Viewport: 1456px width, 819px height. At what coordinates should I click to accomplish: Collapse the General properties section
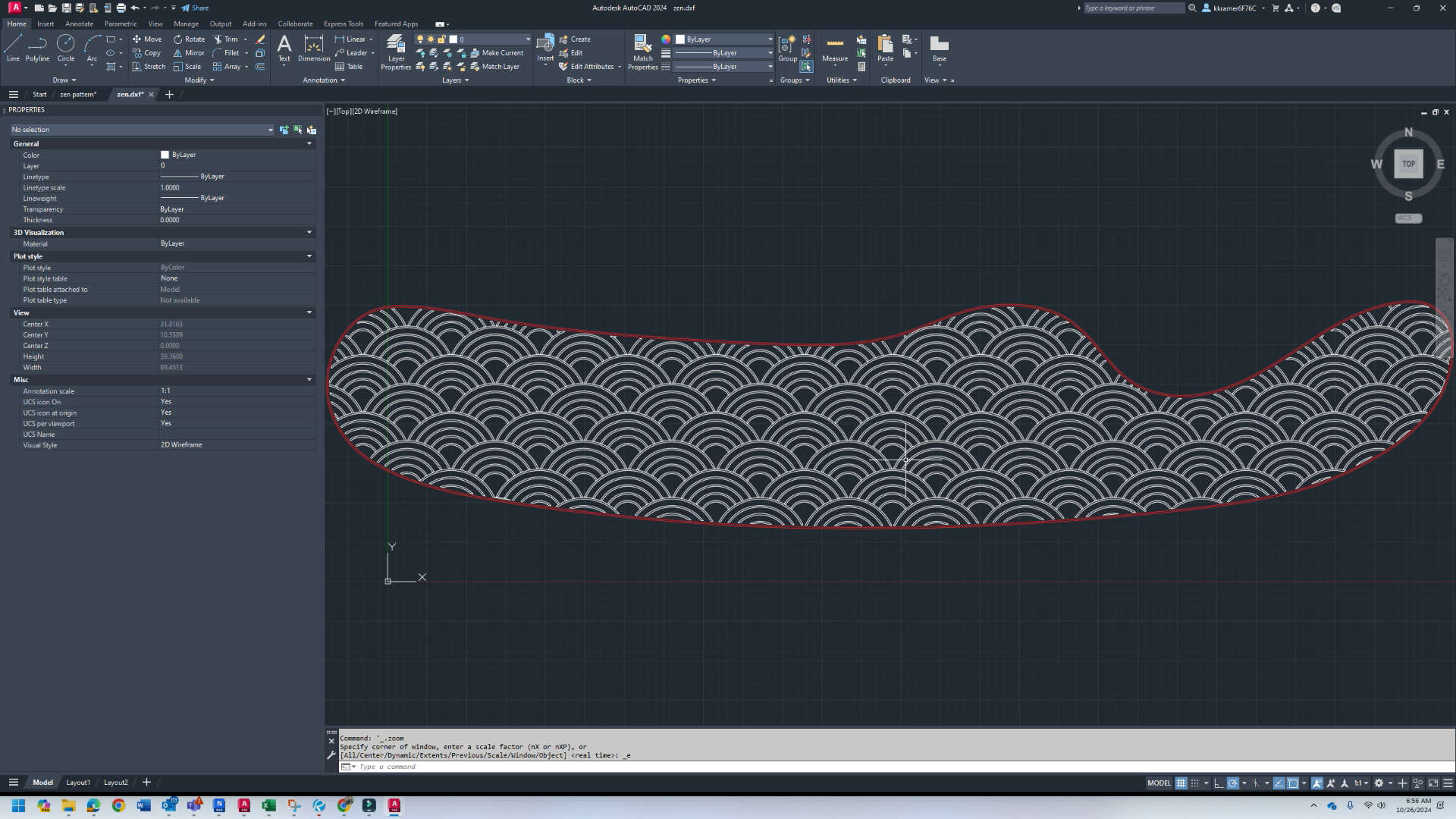click(309, 143)
